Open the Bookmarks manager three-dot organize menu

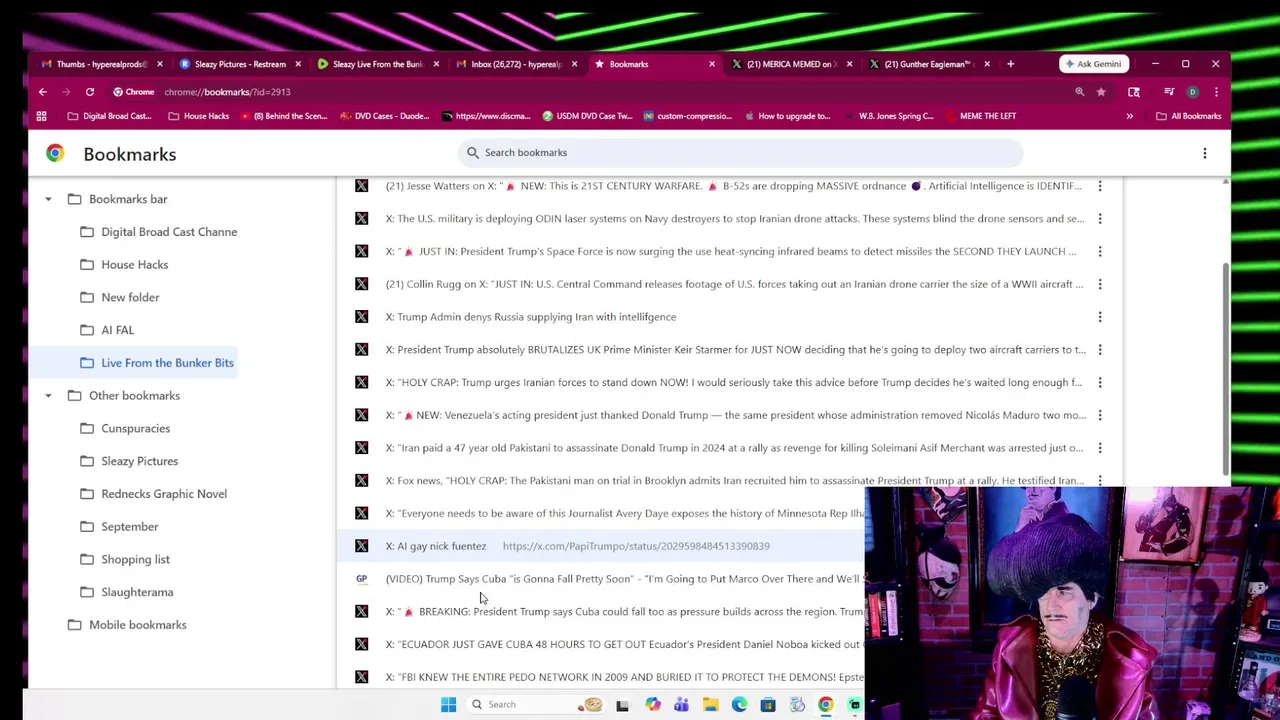[x=1205, y=153]
